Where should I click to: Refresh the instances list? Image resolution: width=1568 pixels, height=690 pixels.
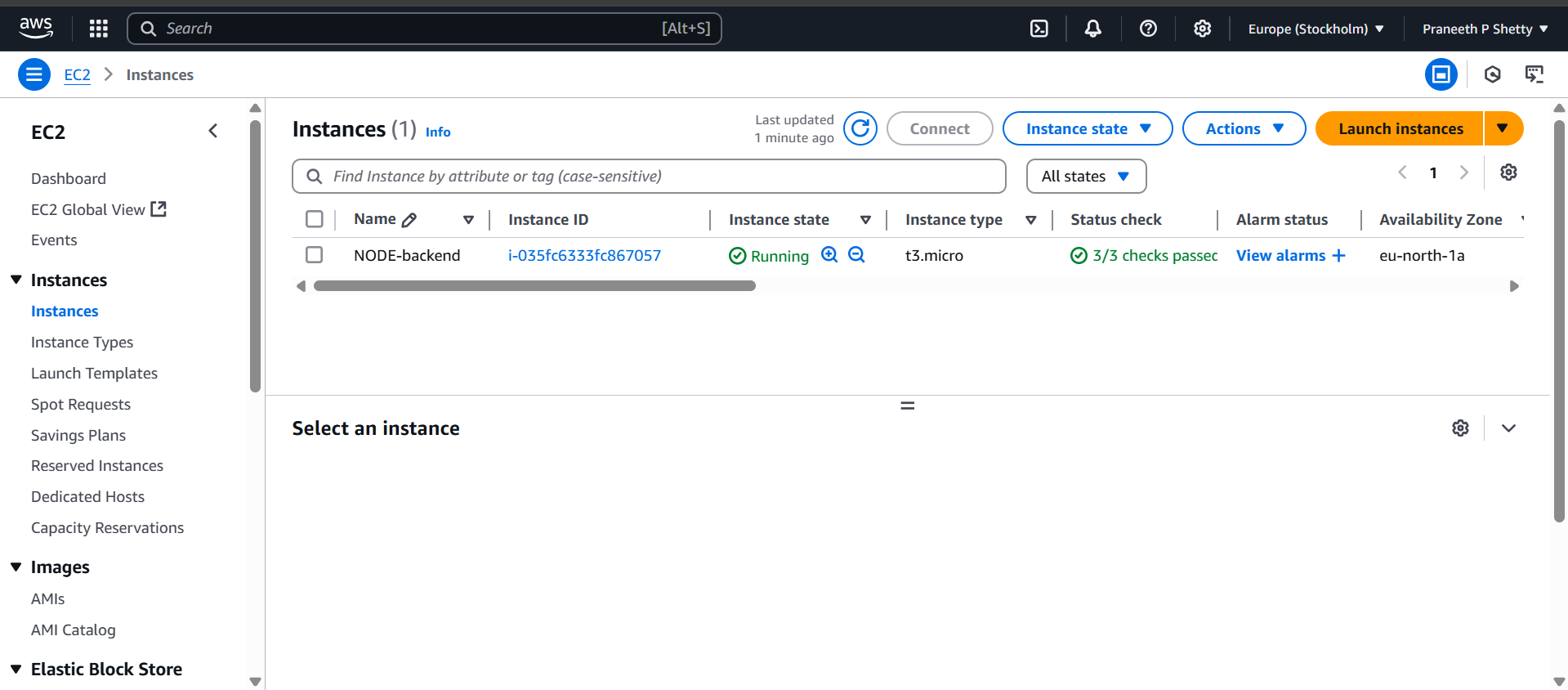(x=860, y=128)
